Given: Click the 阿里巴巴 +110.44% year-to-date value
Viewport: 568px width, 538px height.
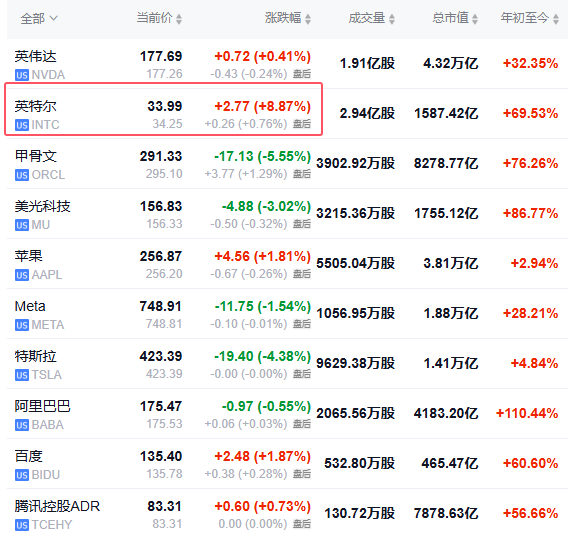Looking at the screenshot, I should coord(527,413).
